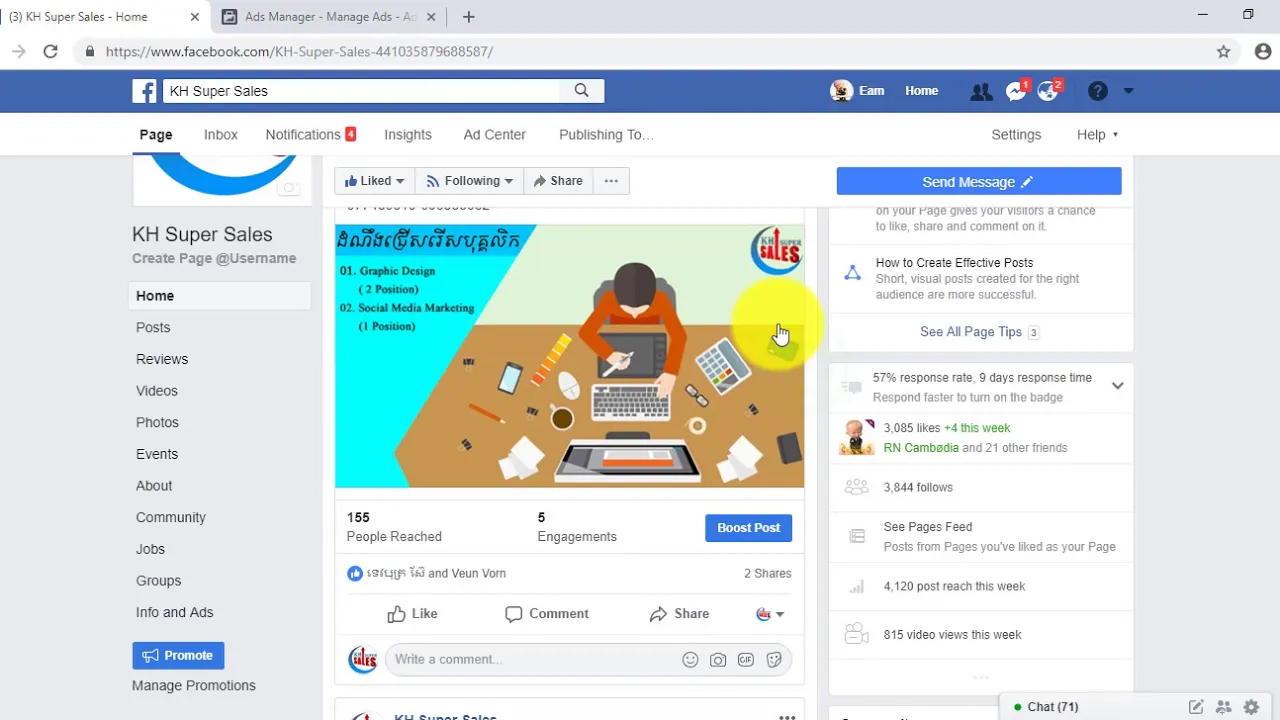This screenshot has height=720, width=1280.
Task: View the 2 Shares link
Action: pos(767,574)
